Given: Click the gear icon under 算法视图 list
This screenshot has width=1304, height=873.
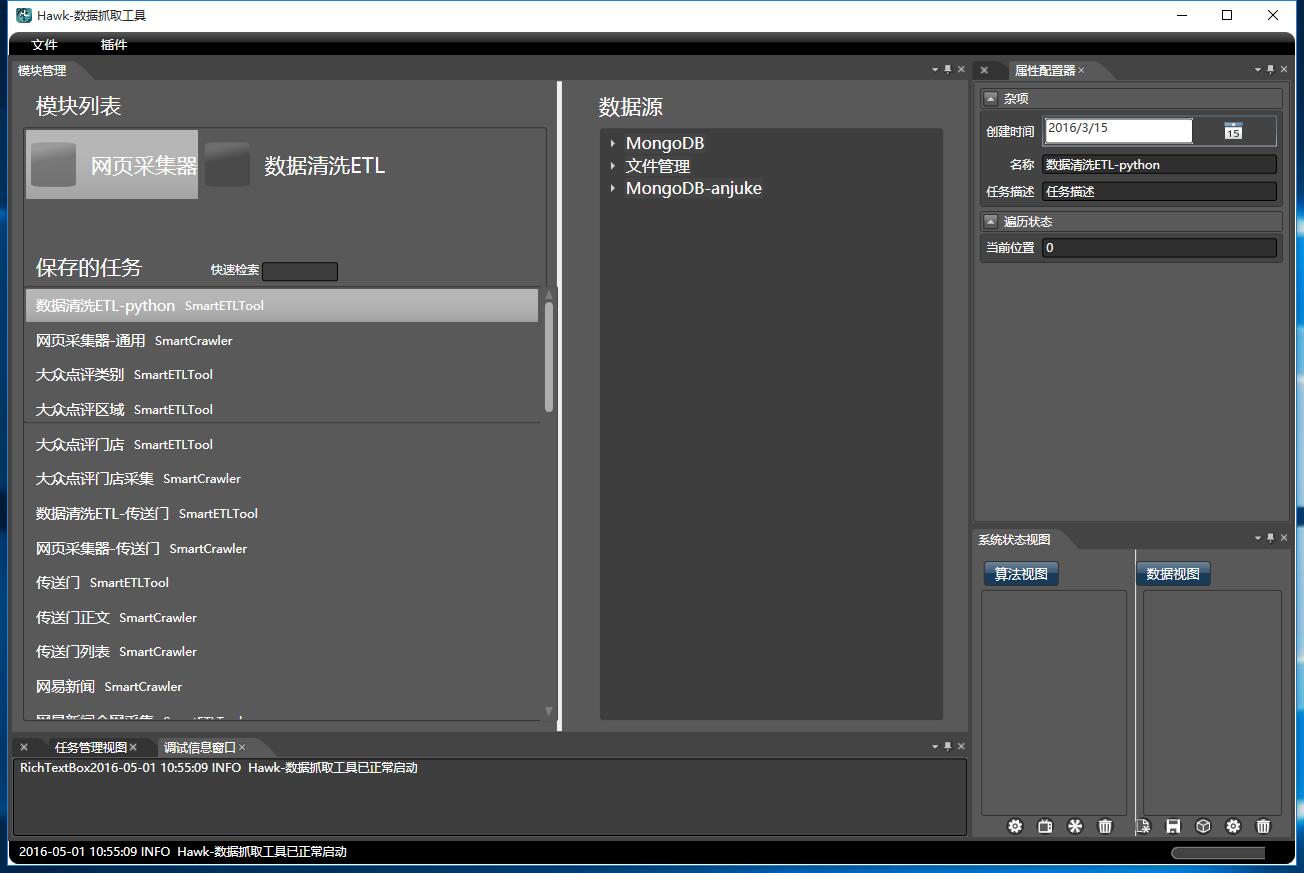Looking at the screenshot, I should 1015,826.
